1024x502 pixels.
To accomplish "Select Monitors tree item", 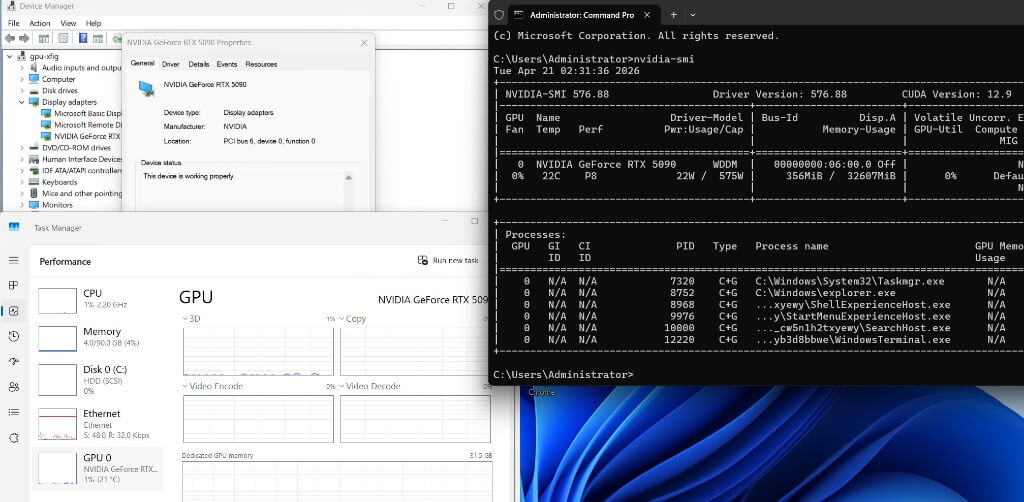I will click(51, 204).
